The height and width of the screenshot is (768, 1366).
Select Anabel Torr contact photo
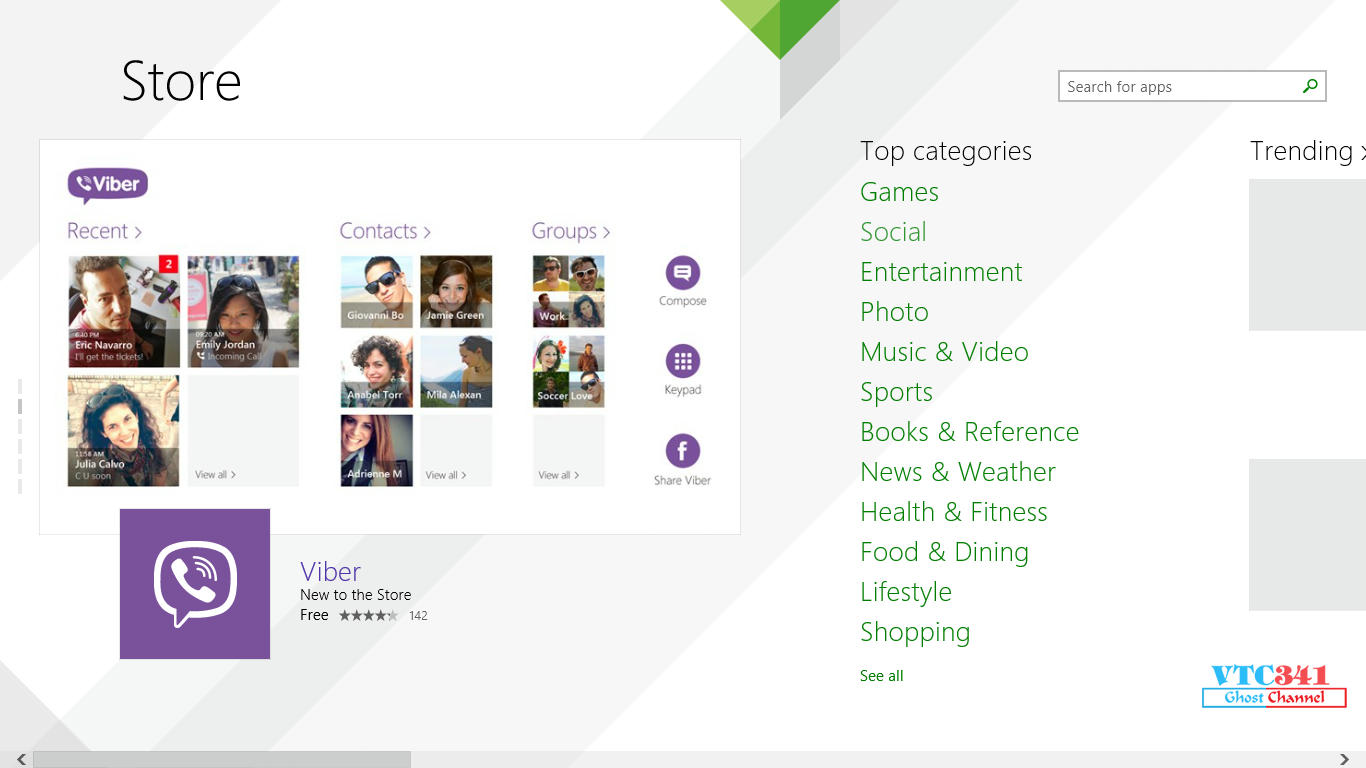pos(377,371)
